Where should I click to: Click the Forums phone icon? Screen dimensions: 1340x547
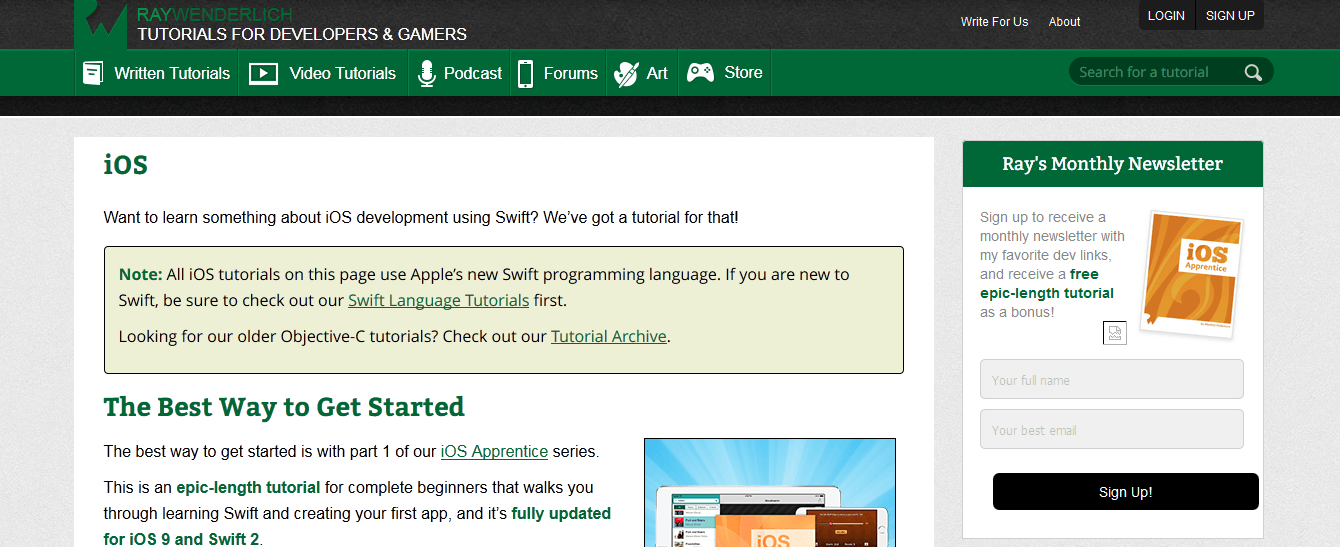coord(525,73)
